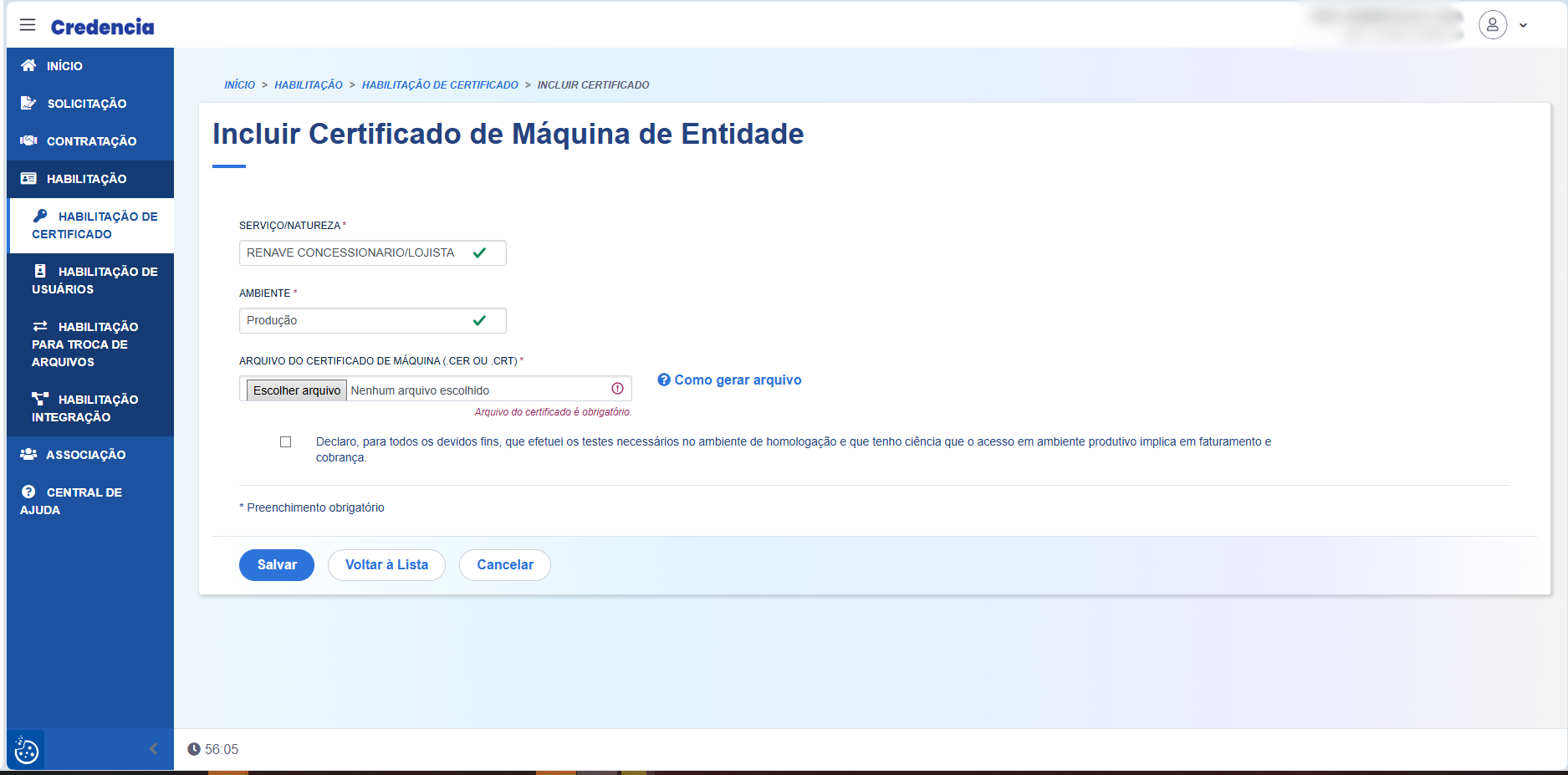Click the Escolher arquivo button
Image resolution: width=1568 pixels, height=775 pixels.
click(297, 390)
